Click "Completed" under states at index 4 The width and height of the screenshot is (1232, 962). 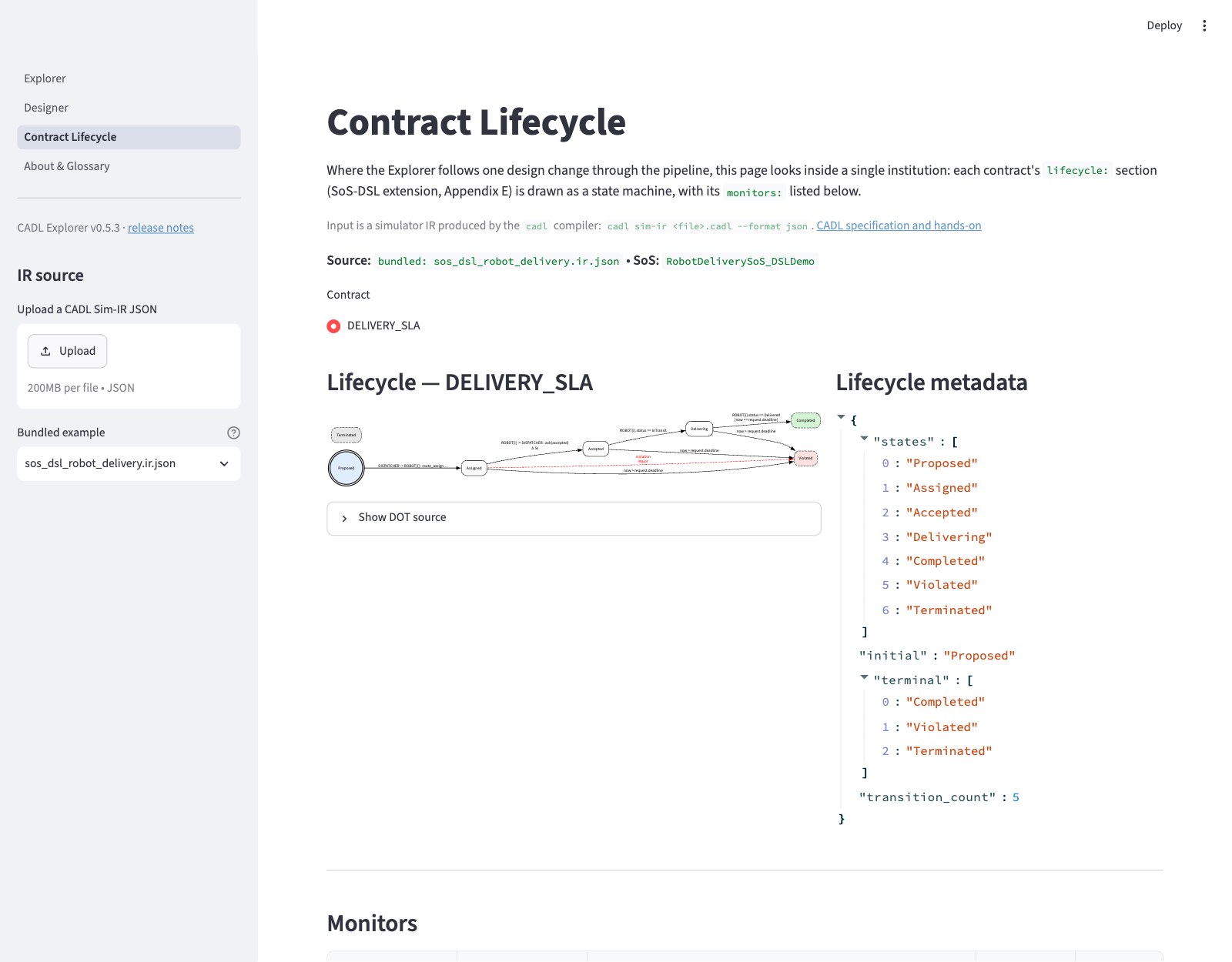(x=946, y=561)
